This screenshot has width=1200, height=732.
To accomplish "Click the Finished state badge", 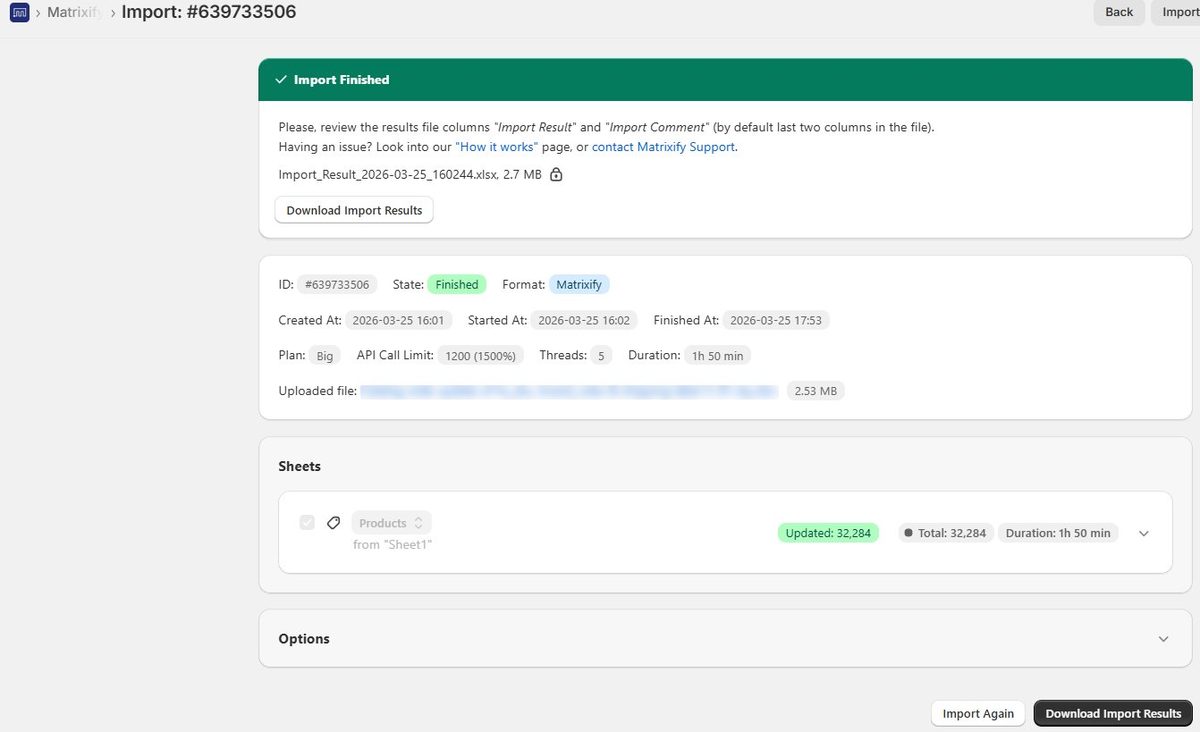I will pos(457,285).
